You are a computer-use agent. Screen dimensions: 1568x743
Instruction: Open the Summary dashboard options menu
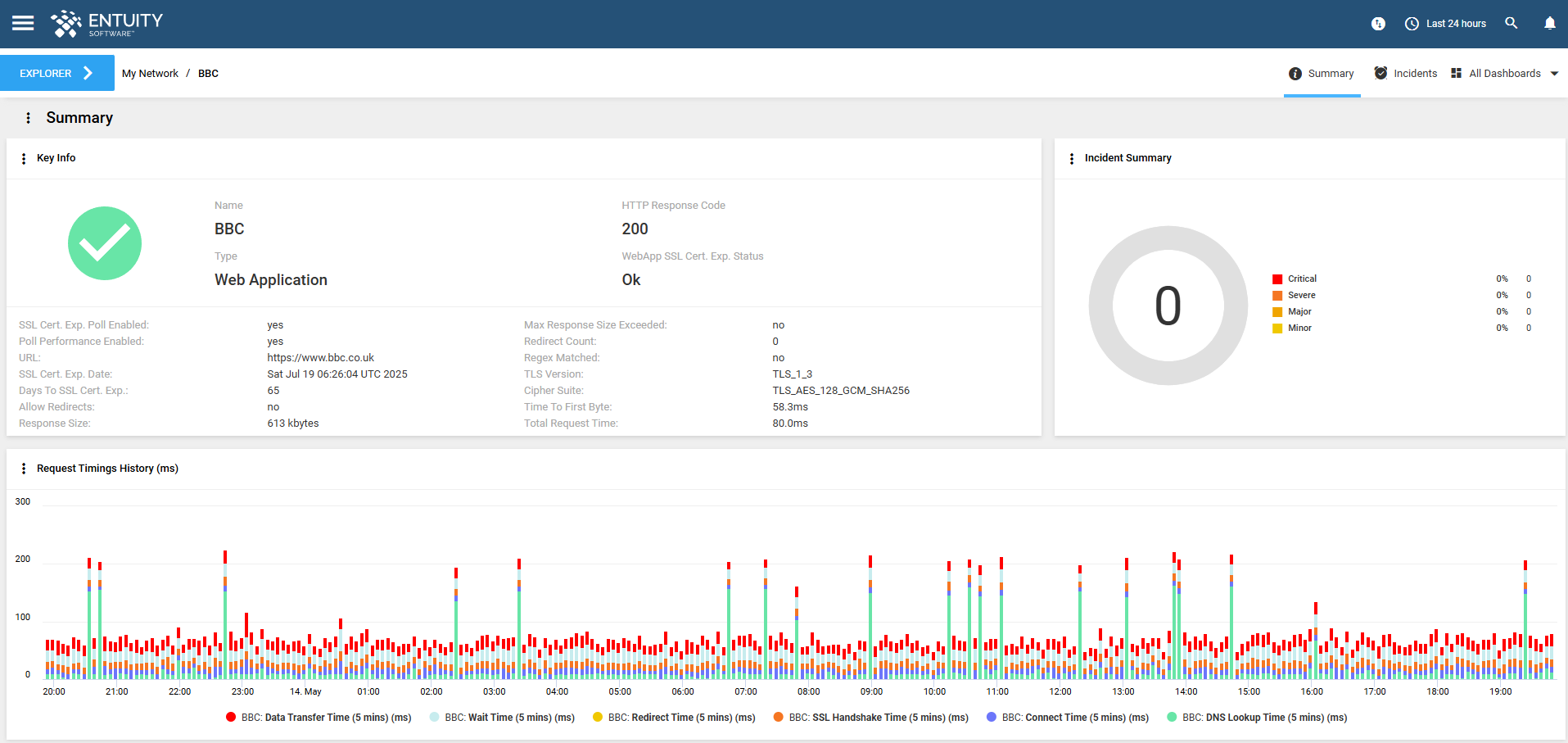(x=29, y=118)
